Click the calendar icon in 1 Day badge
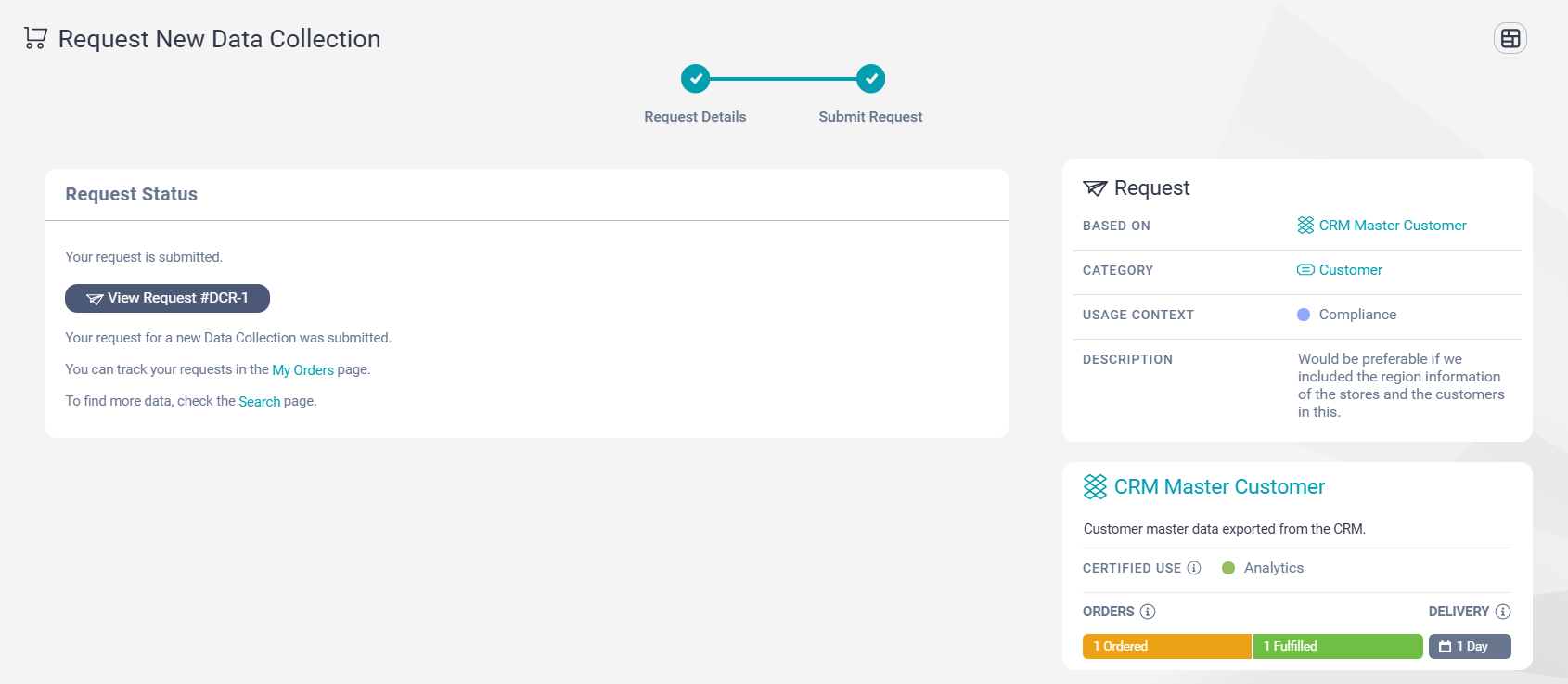1568x684 pixels. click(x=1445, y=647)
